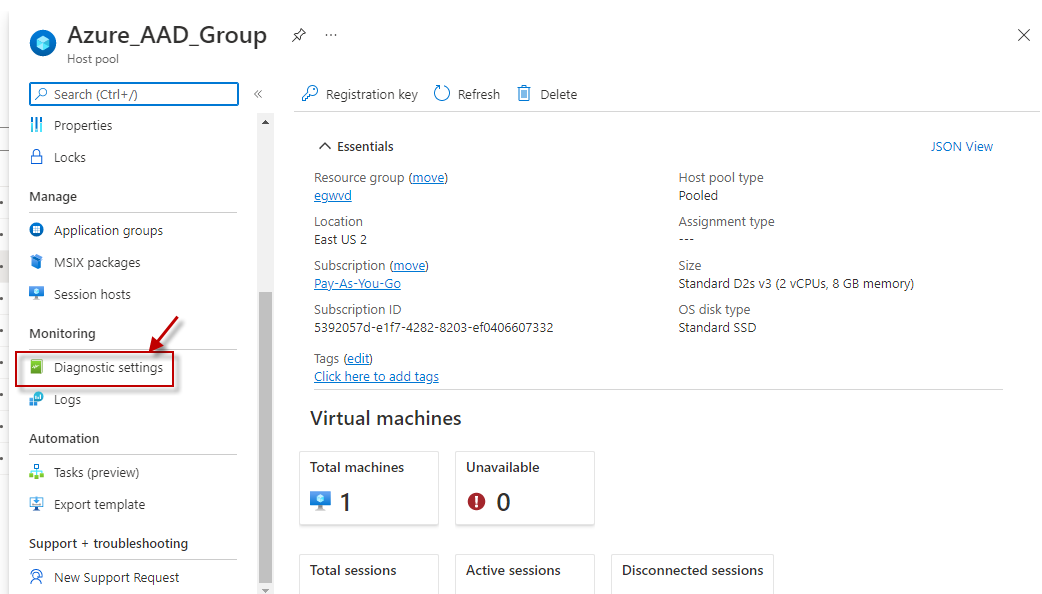Image resolution: width=1042 pixels, height=594 pixels.
Task: Click the total machines monitor icon
Action: point(320,500)
